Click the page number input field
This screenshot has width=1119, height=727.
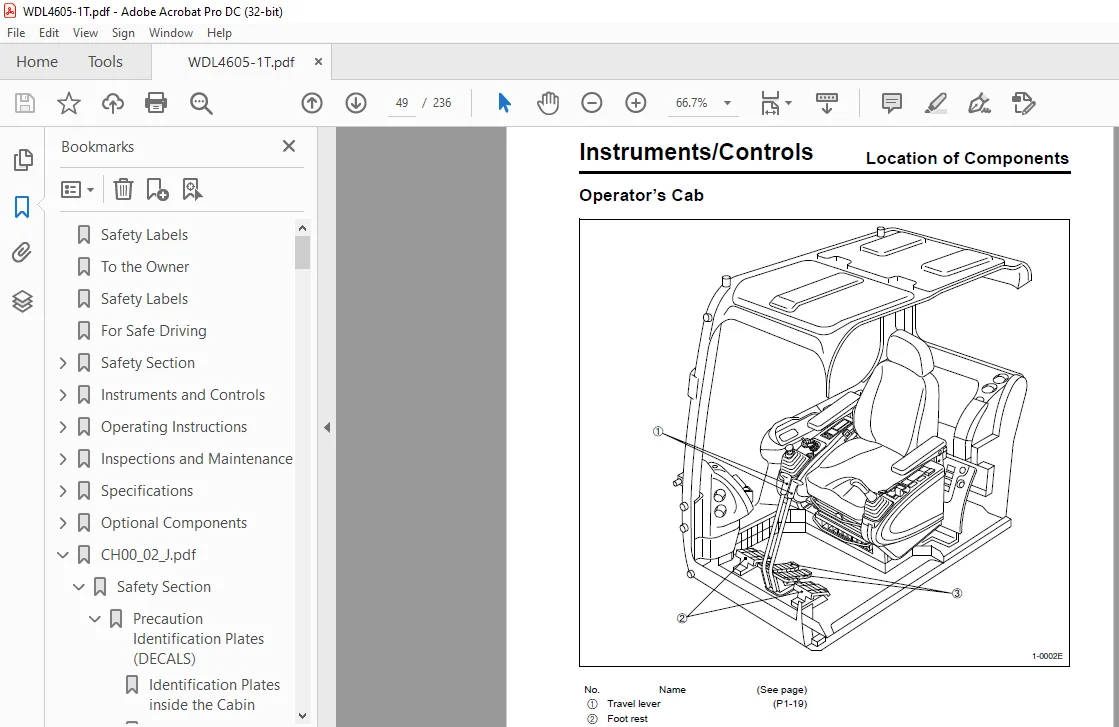[402, 103]
